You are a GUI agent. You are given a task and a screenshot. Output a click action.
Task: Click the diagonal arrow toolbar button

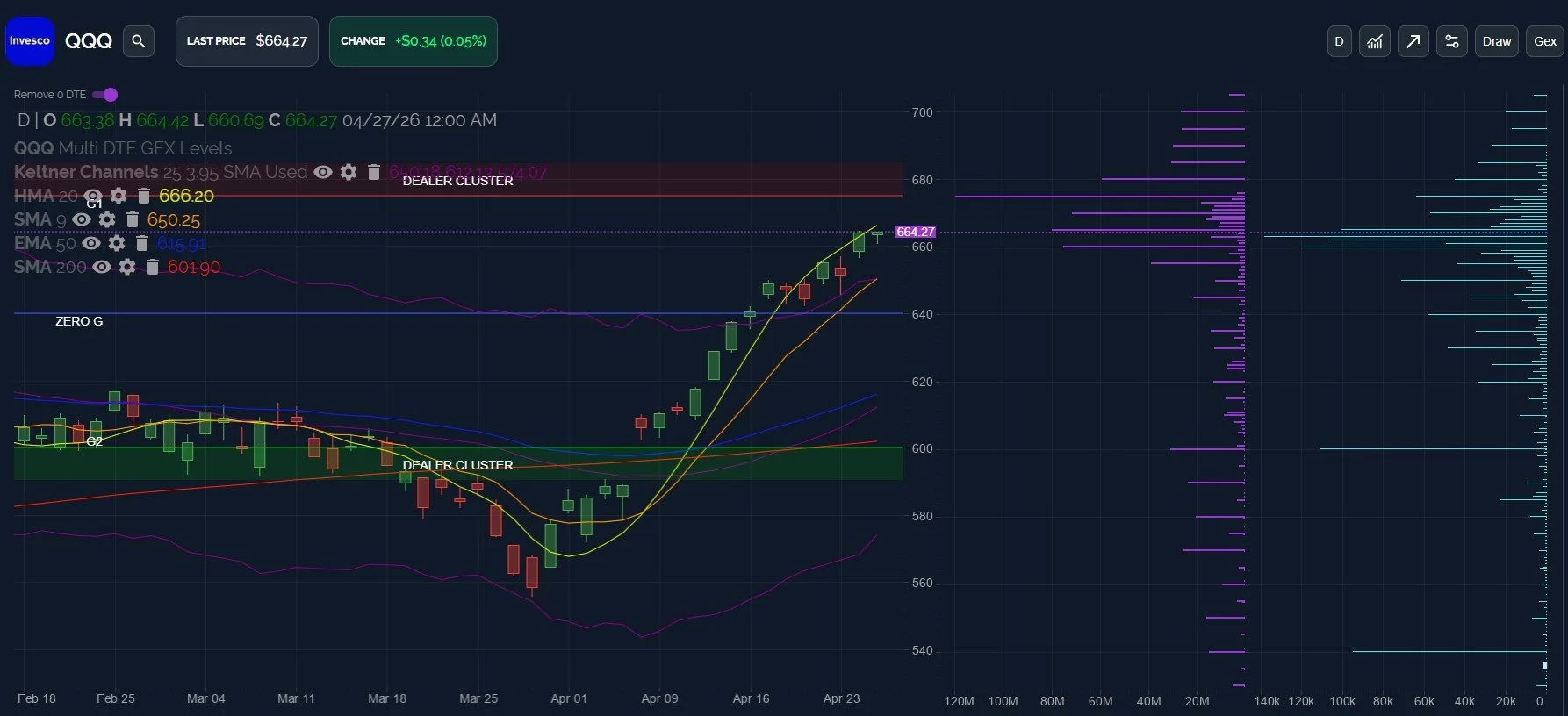pyautogui.click(x=1413, y=41)
